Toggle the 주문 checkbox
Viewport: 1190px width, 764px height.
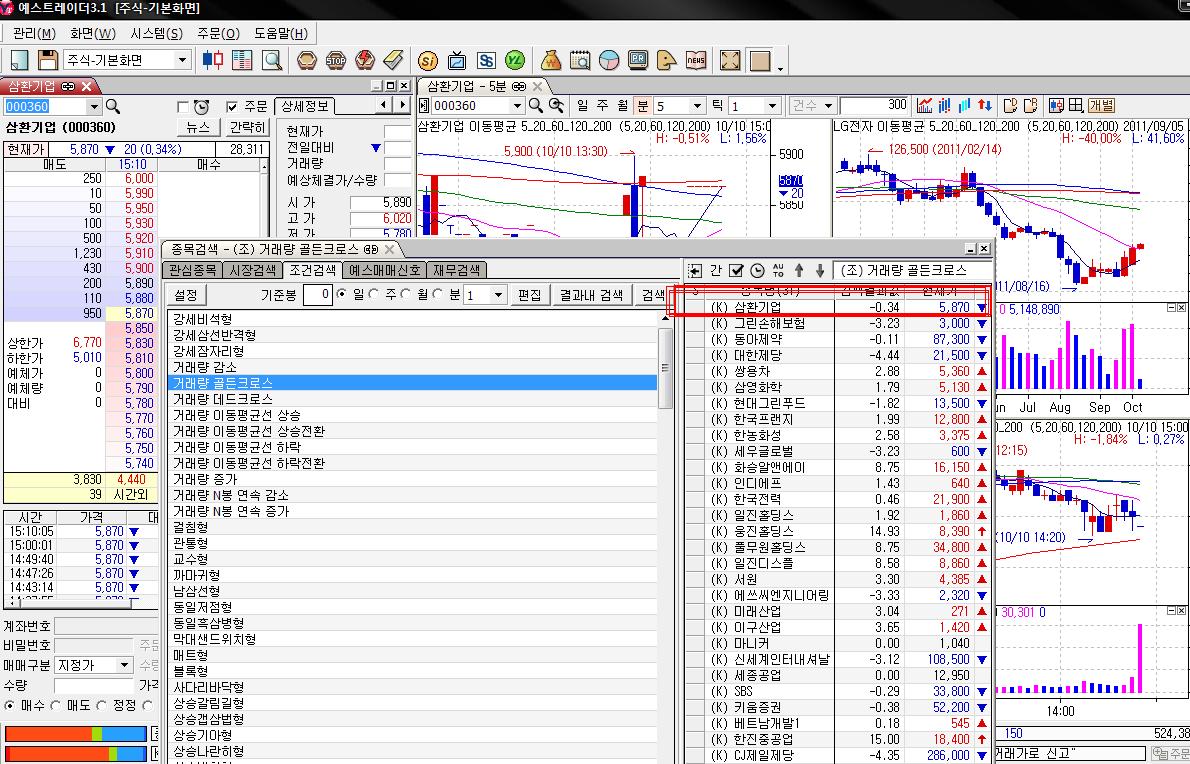point(232,107)
